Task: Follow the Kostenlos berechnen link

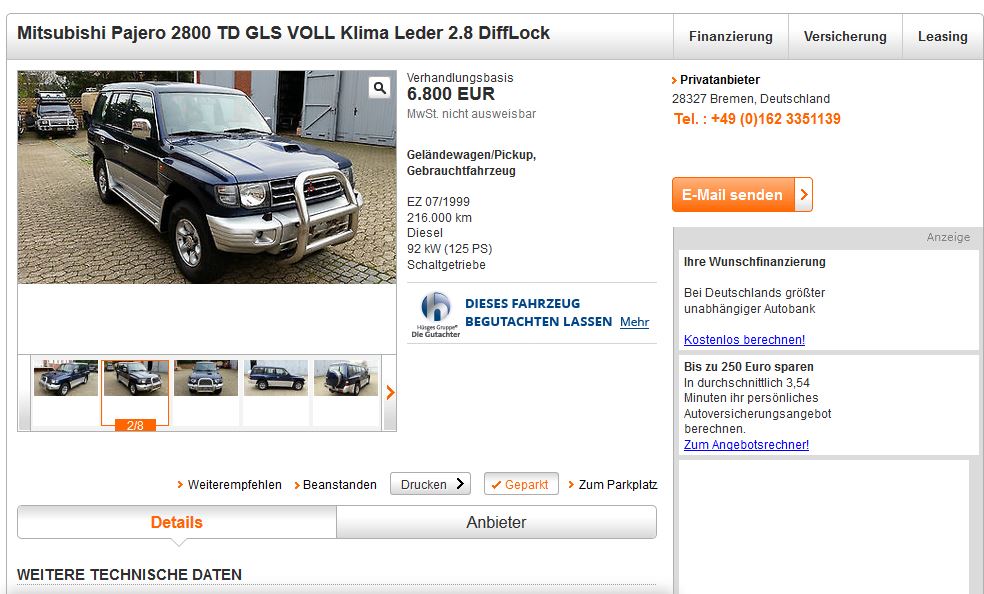Action: [x=744, y=339]
